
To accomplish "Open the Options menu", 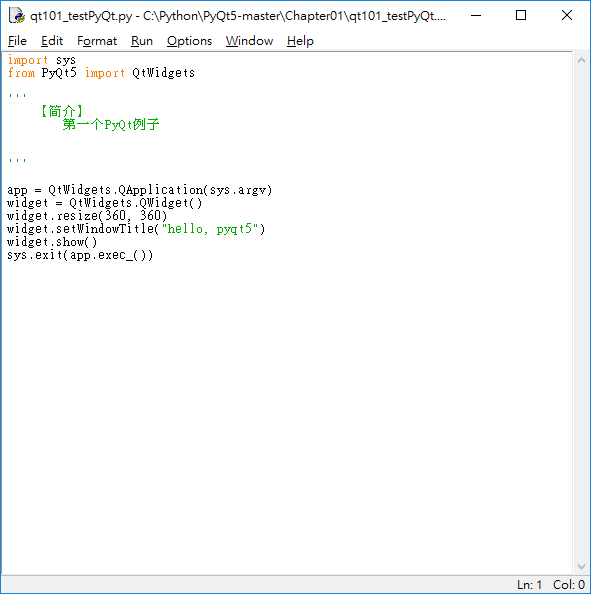I will point(189,41).
